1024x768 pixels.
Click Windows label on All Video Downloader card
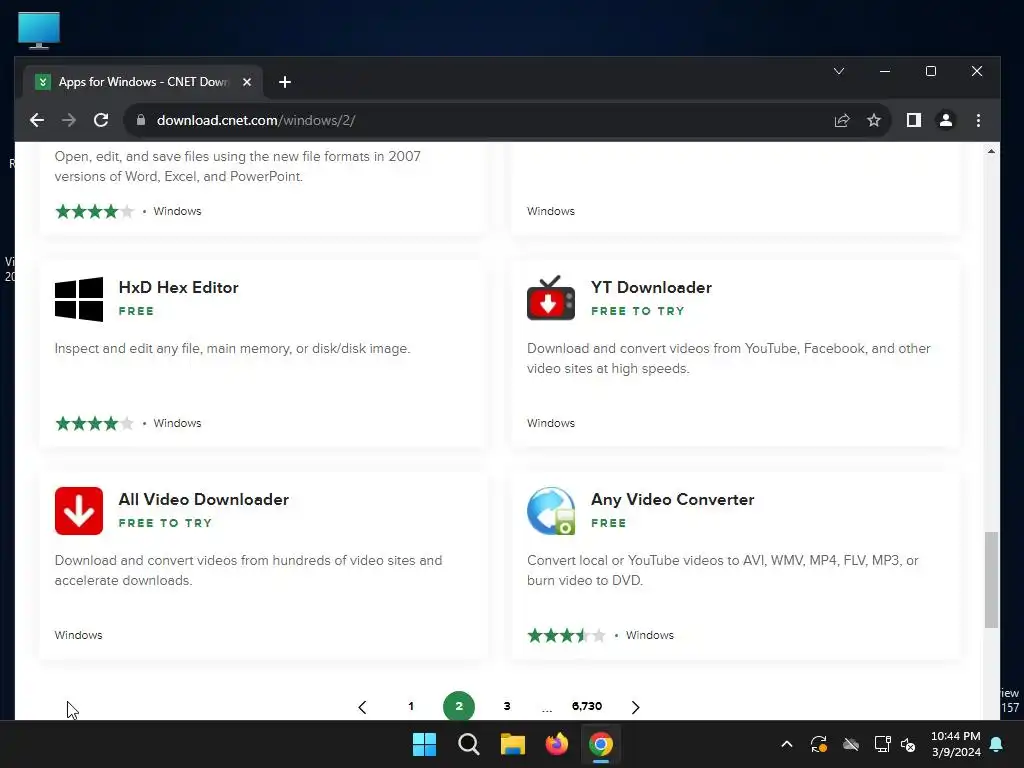[x=78, y=635]
